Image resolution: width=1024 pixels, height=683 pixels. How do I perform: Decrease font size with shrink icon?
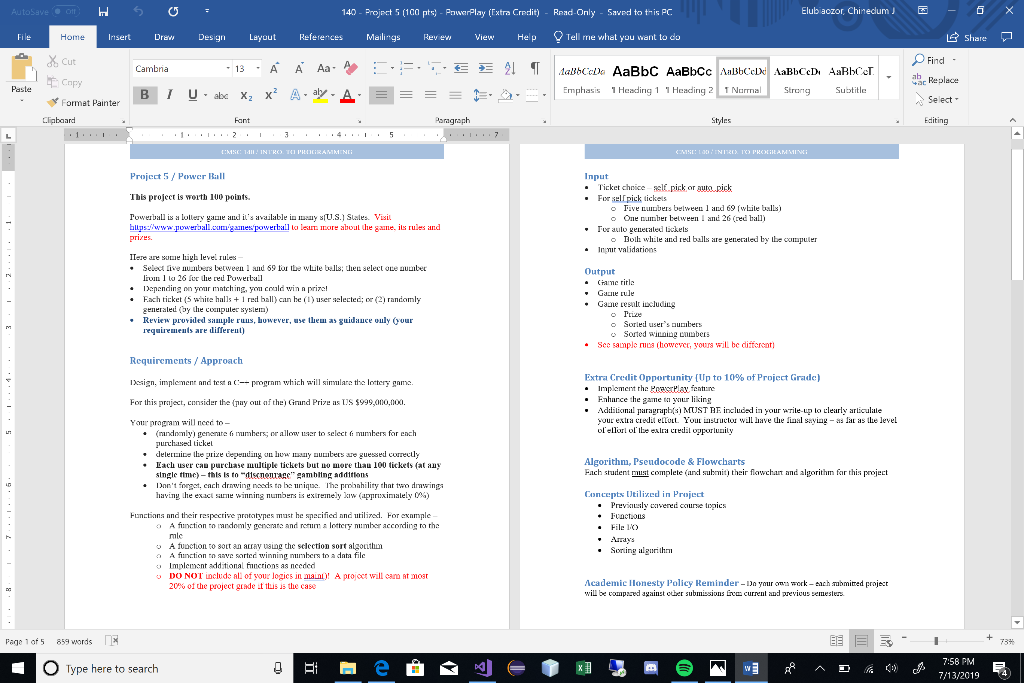point(298,69)
